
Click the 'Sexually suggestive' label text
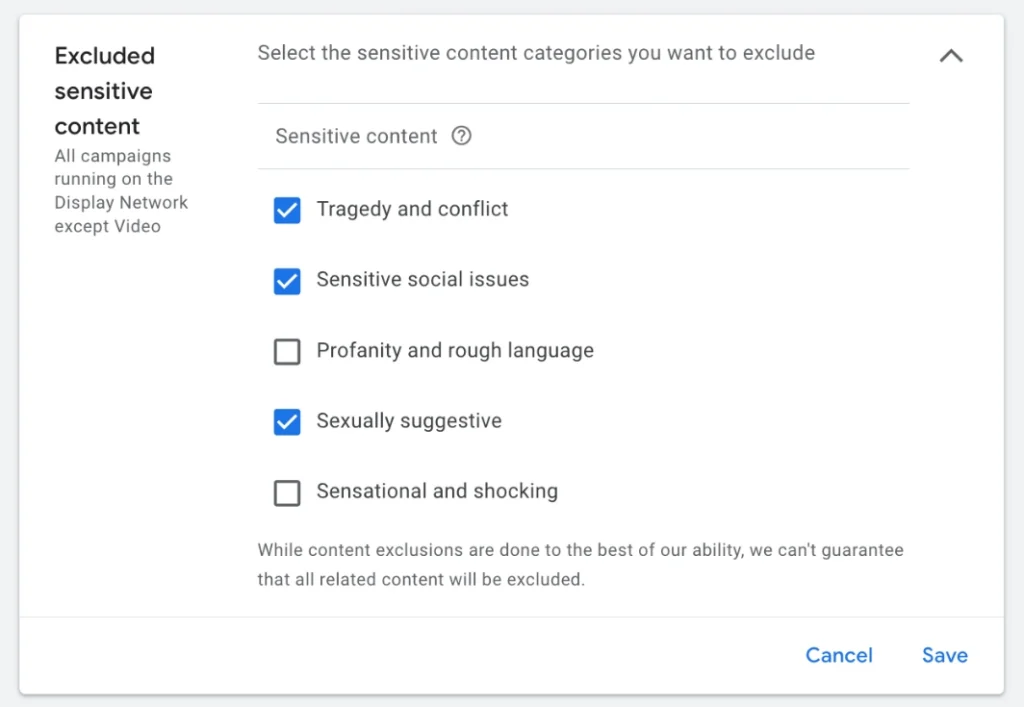[x=409, y=421]
